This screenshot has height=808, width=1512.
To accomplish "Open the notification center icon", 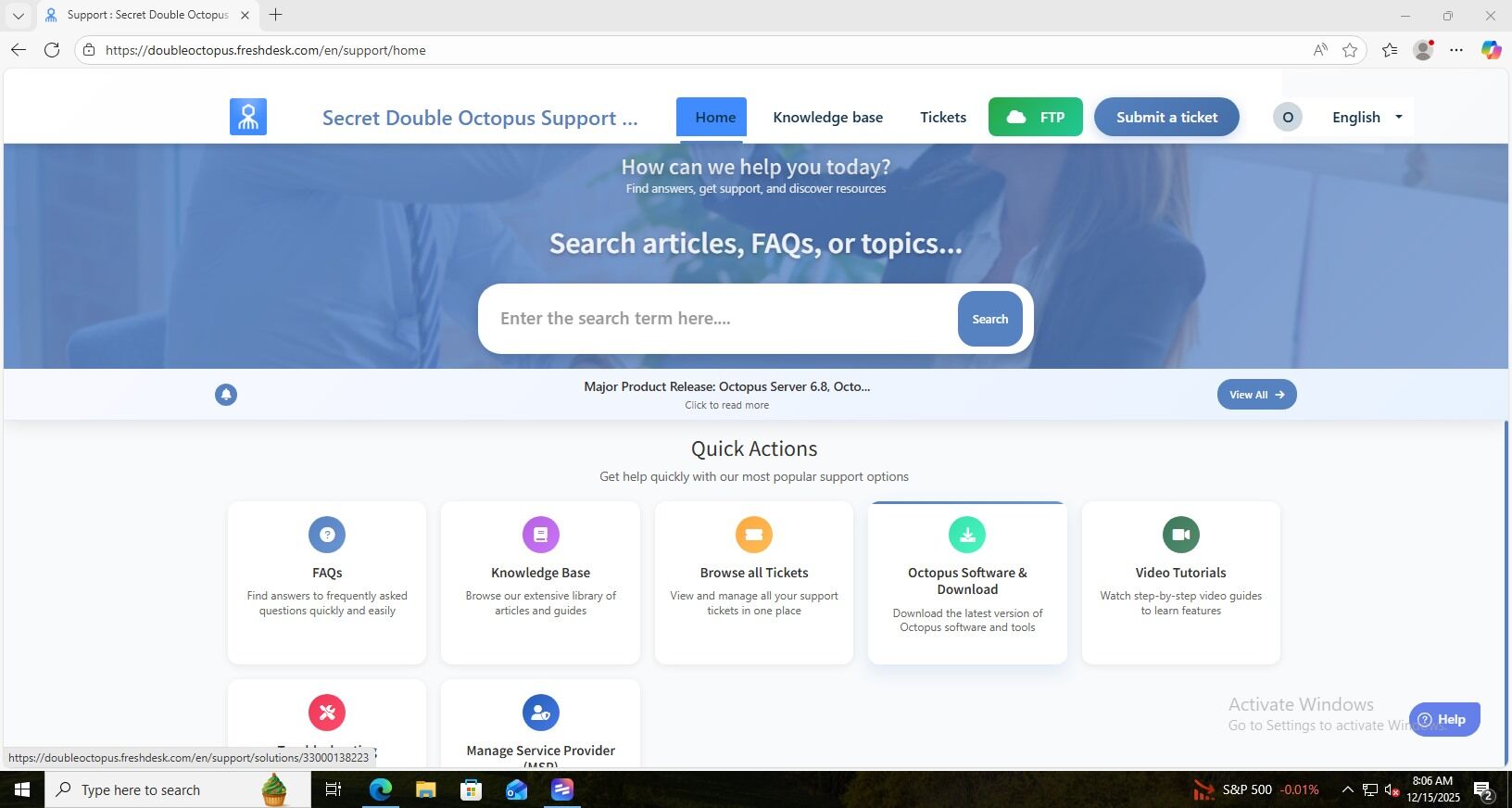I will click(1484, 790).
